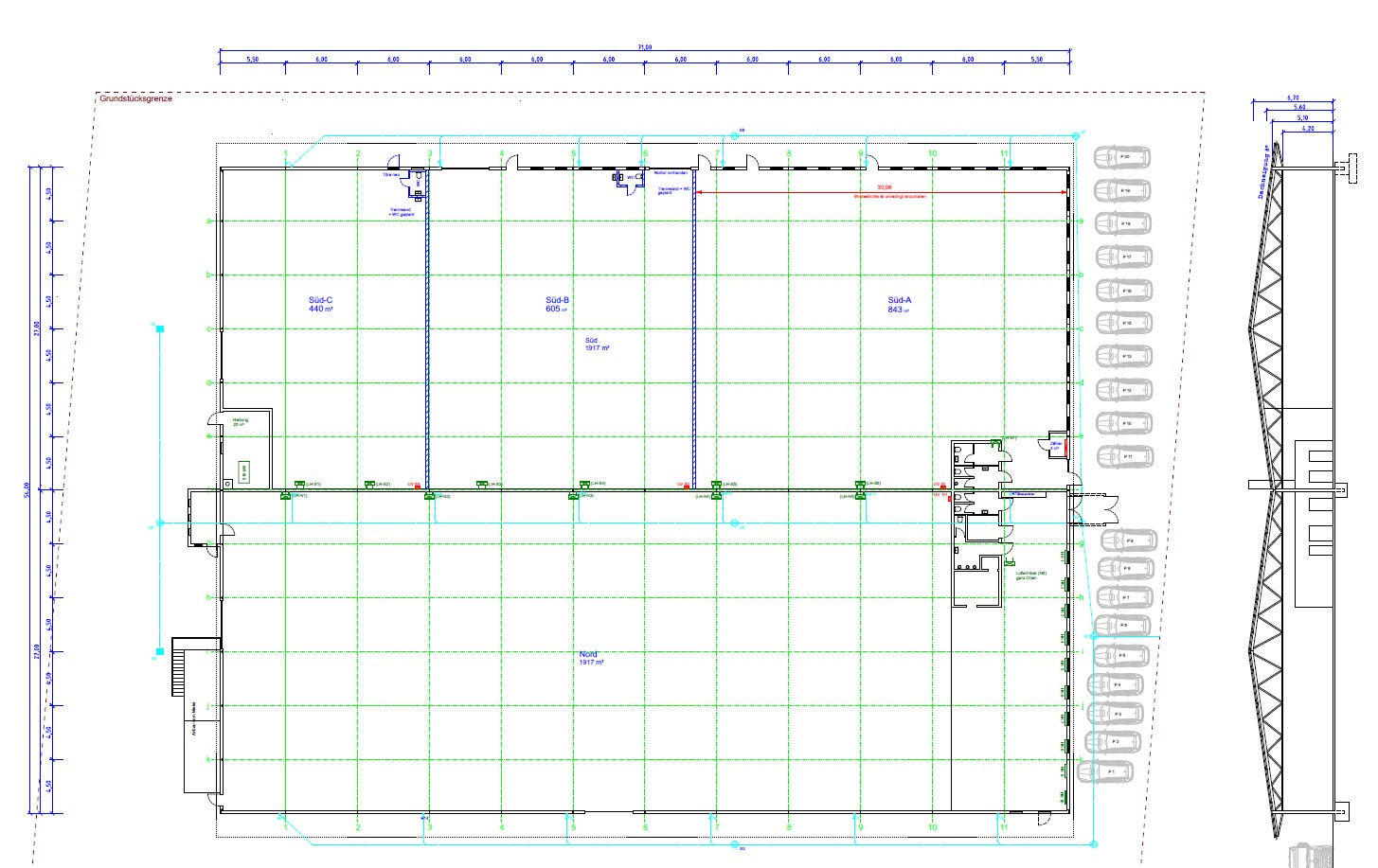Click the Nord 1917 m² area label
Image resolution: width=1378 pixels, height=868 pixels.
[591, 658]
